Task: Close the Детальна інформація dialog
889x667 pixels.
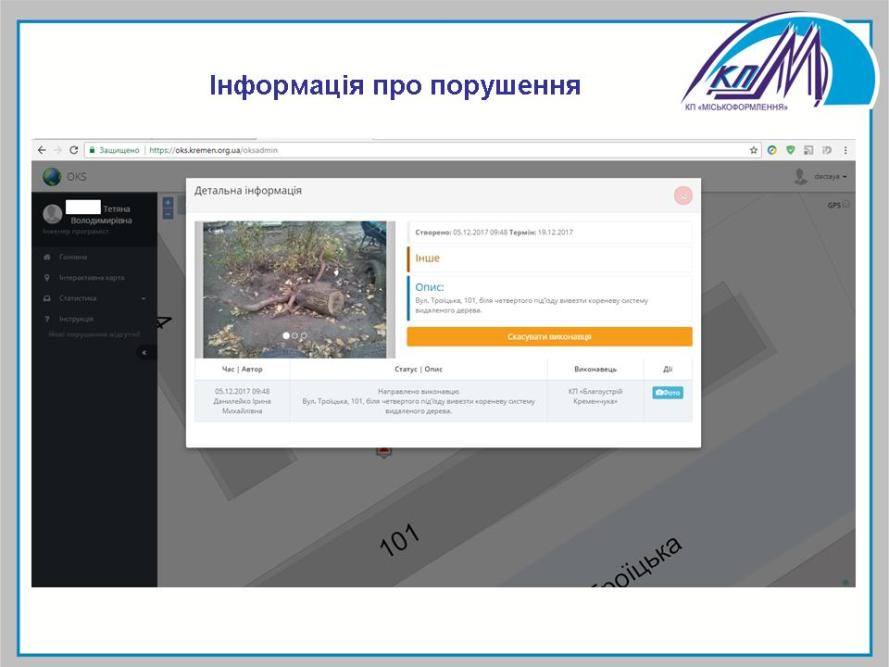Action: tap(683, 196)
